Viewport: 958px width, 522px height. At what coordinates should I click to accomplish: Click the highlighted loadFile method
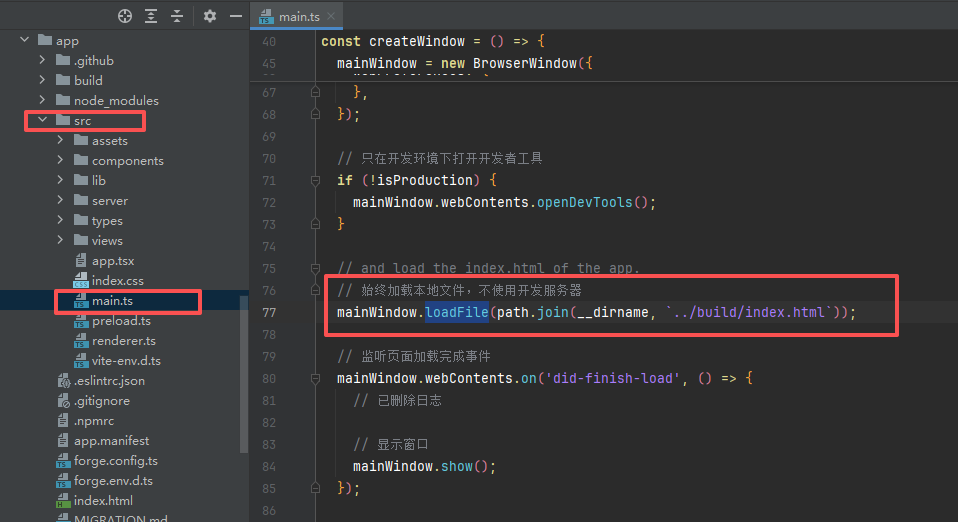(x=457, y=312)
